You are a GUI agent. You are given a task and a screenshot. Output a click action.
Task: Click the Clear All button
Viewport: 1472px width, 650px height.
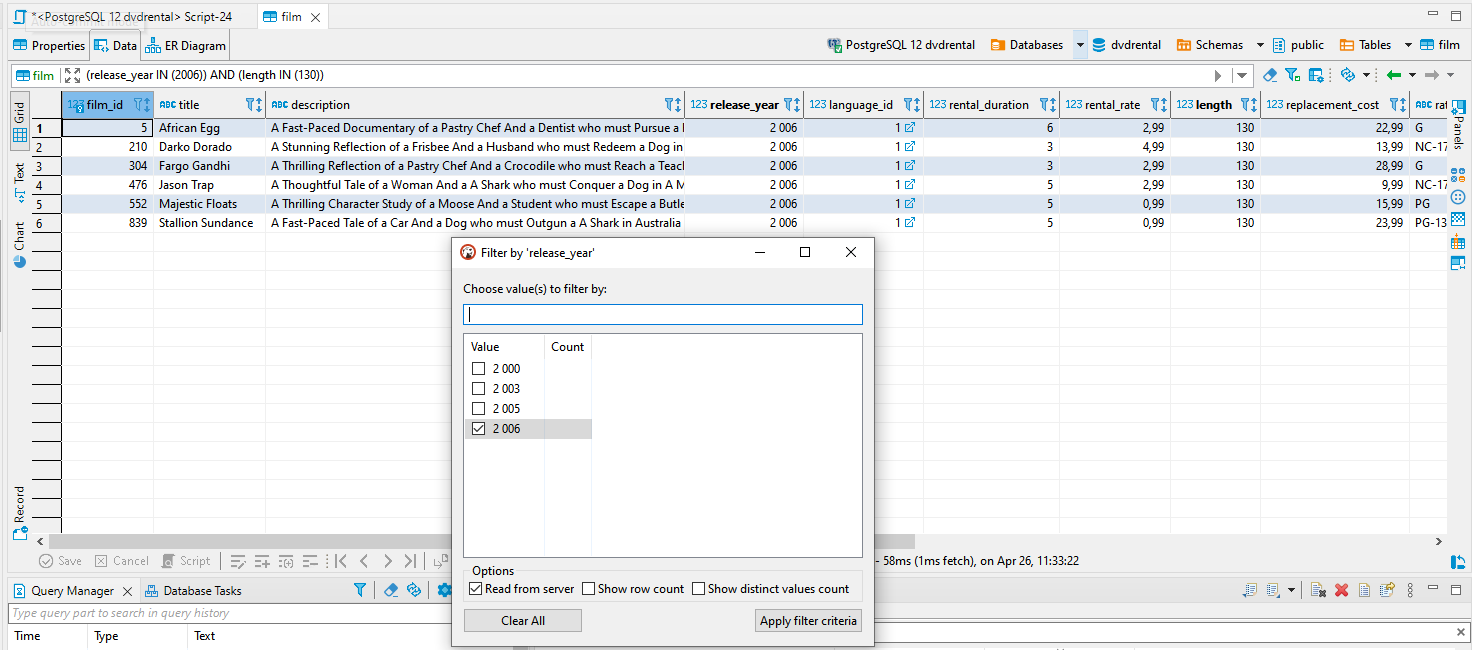[522, 620]
